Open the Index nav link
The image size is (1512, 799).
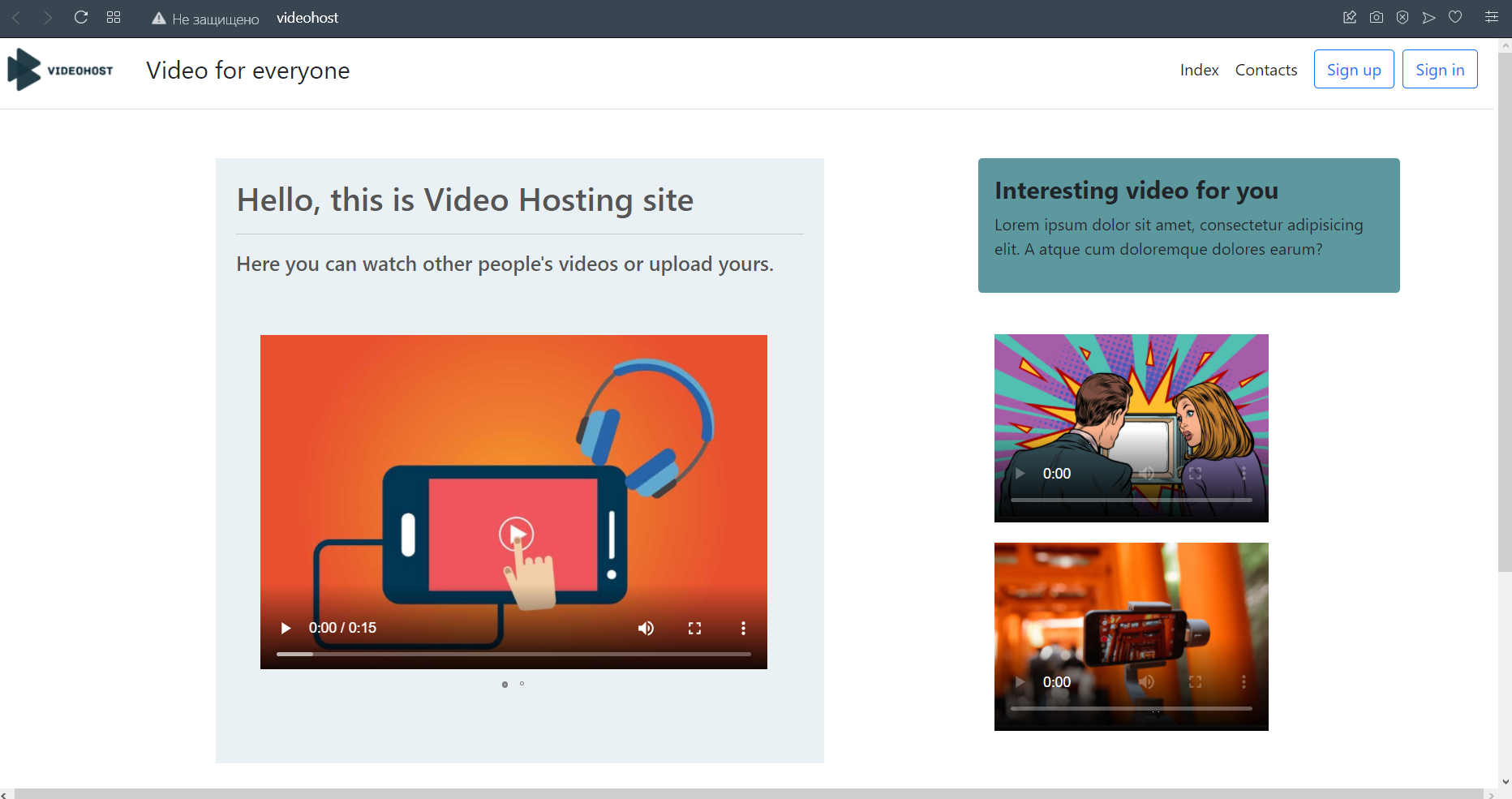(1199, 70)
